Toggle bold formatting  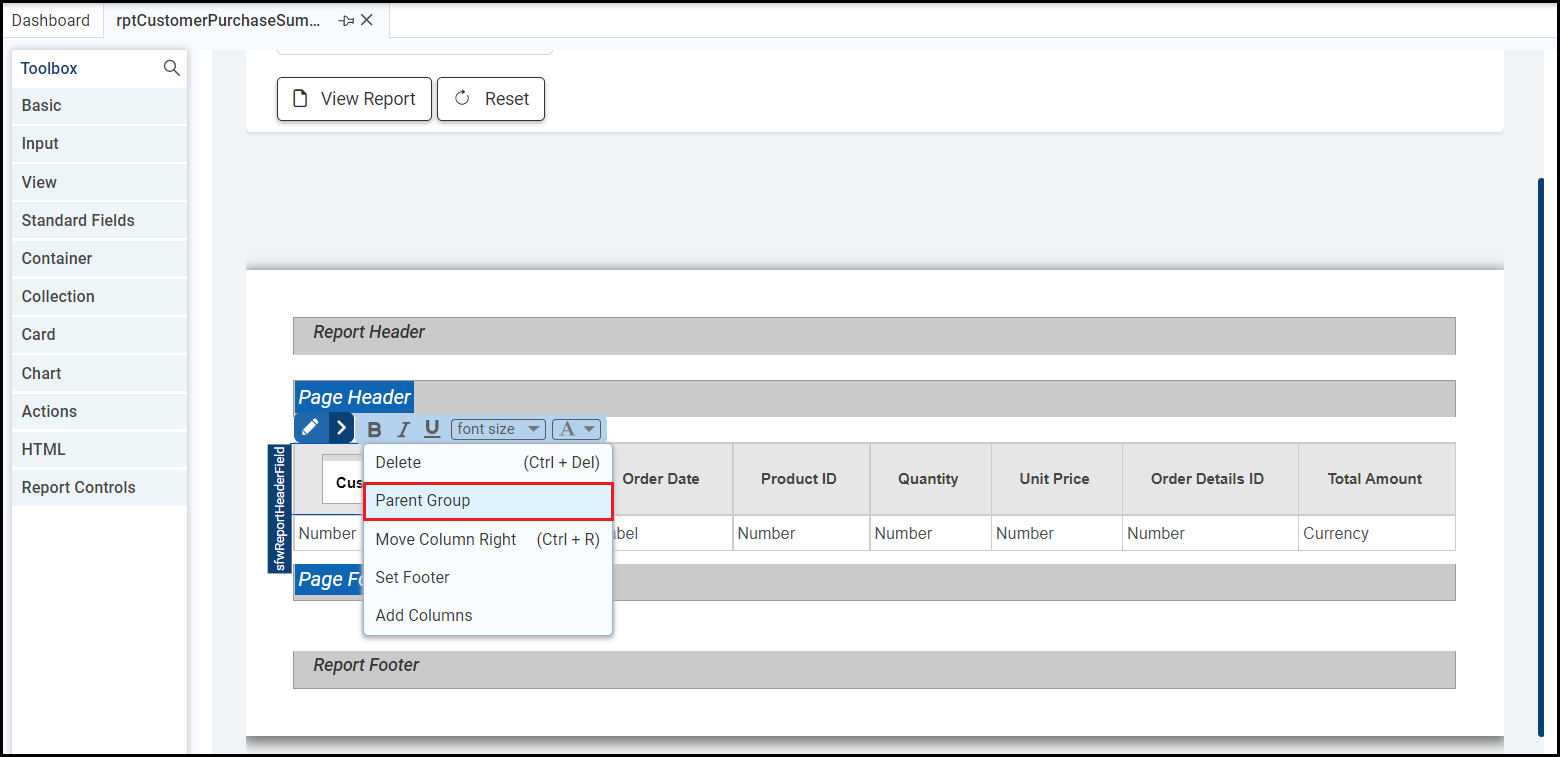pyautogui.click(x=375, y=429)
